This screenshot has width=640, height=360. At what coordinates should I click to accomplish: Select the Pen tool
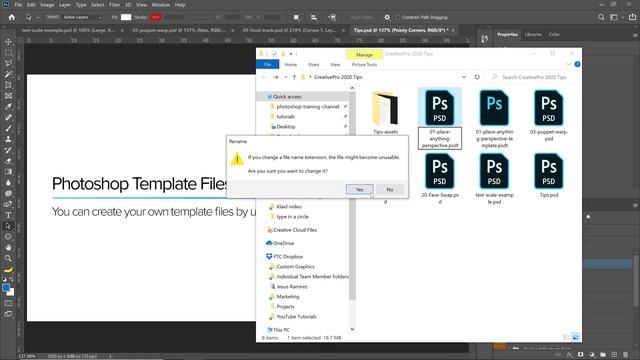tap(8, 204)
